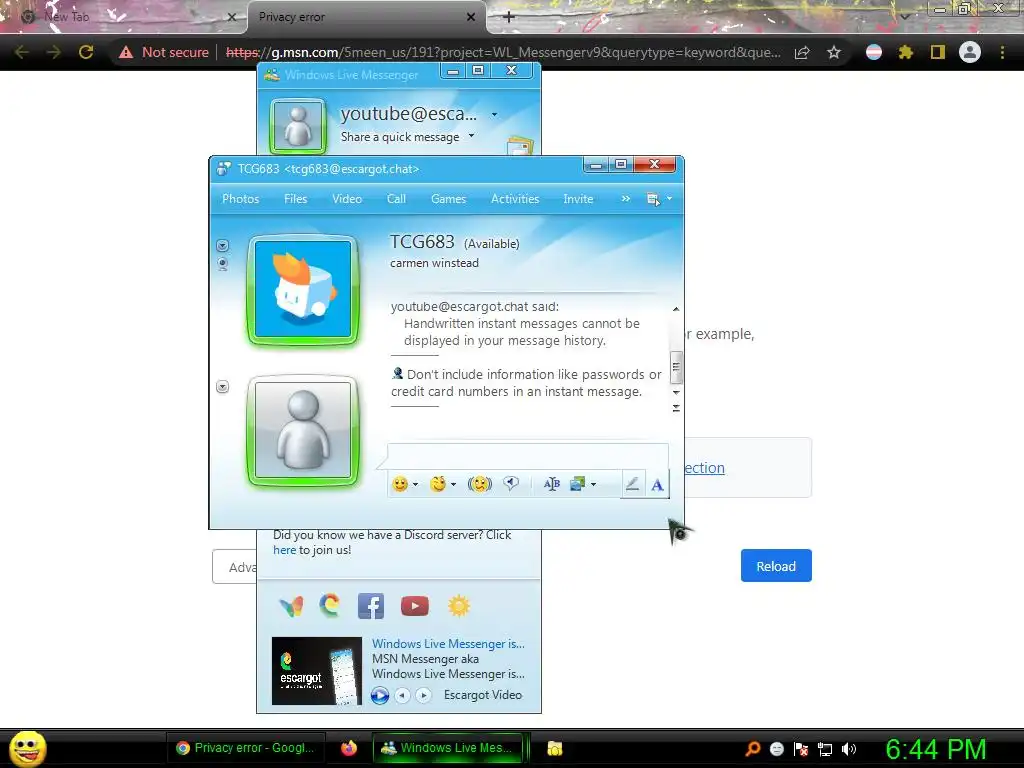Invite someone to the conversation
The image size is (1024, 768).
578,199
